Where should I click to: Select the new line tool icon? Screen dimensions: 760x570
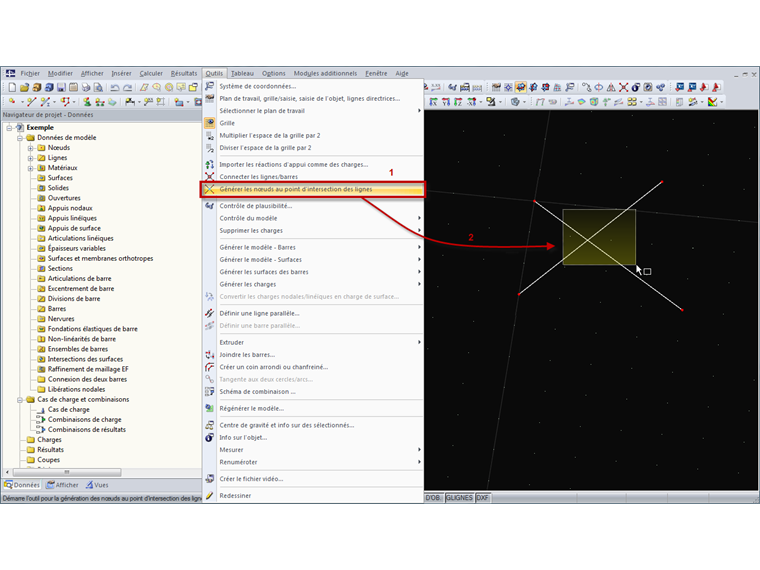32,101
